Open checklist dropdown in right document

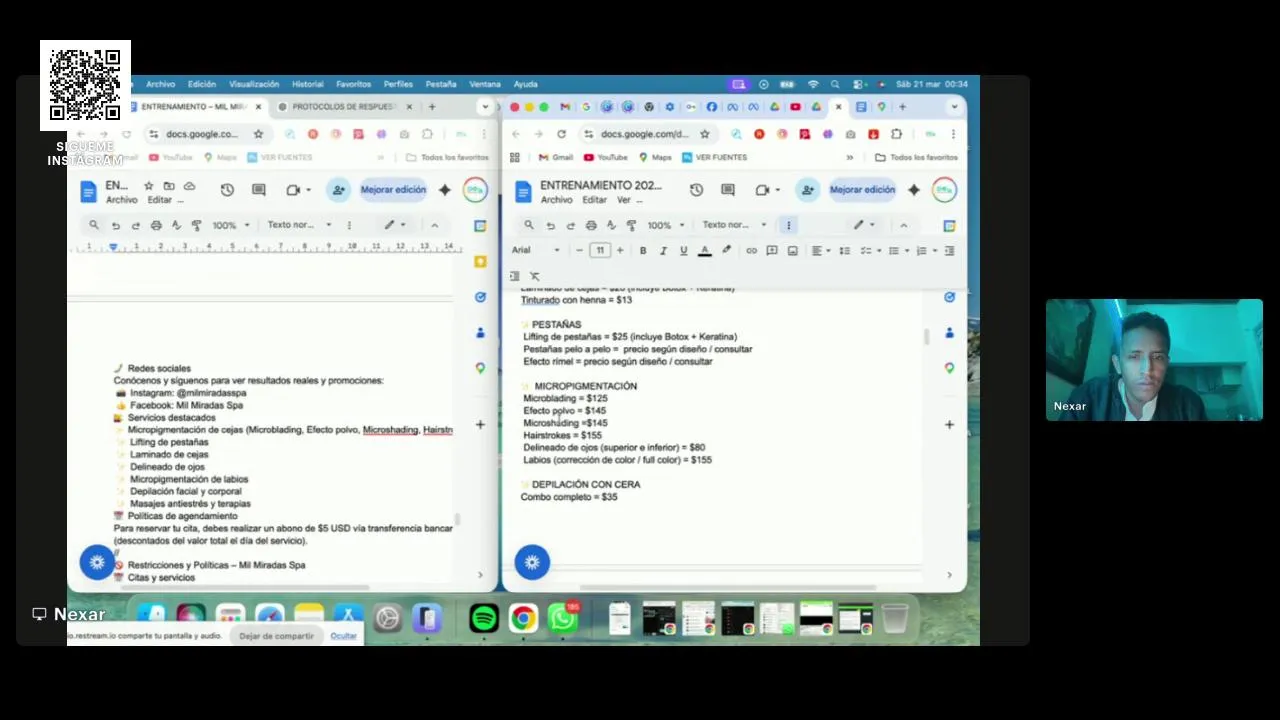(869, 251)
